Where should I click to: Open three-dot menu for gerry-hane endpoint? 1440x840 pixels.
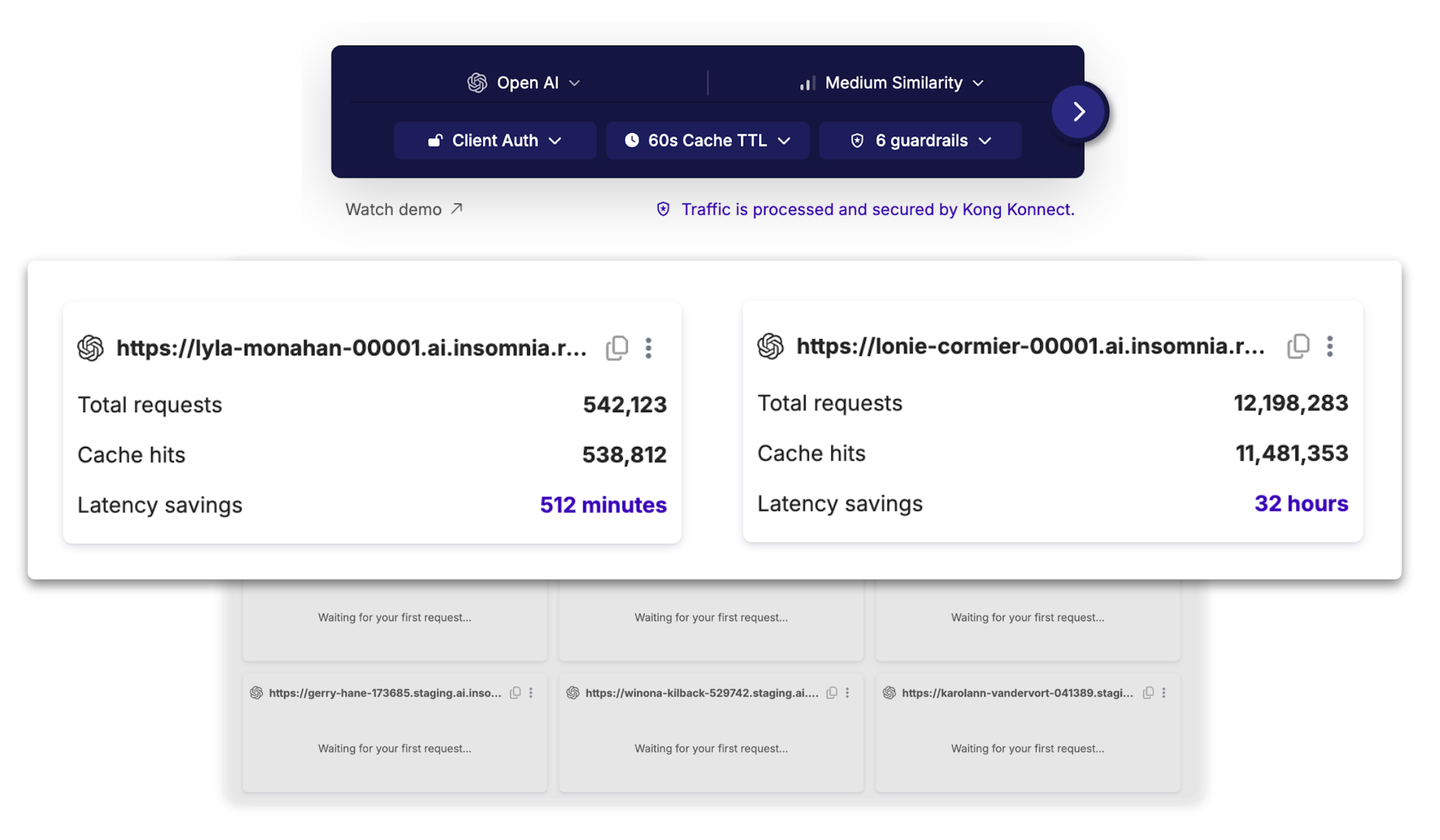click(531, 693)
